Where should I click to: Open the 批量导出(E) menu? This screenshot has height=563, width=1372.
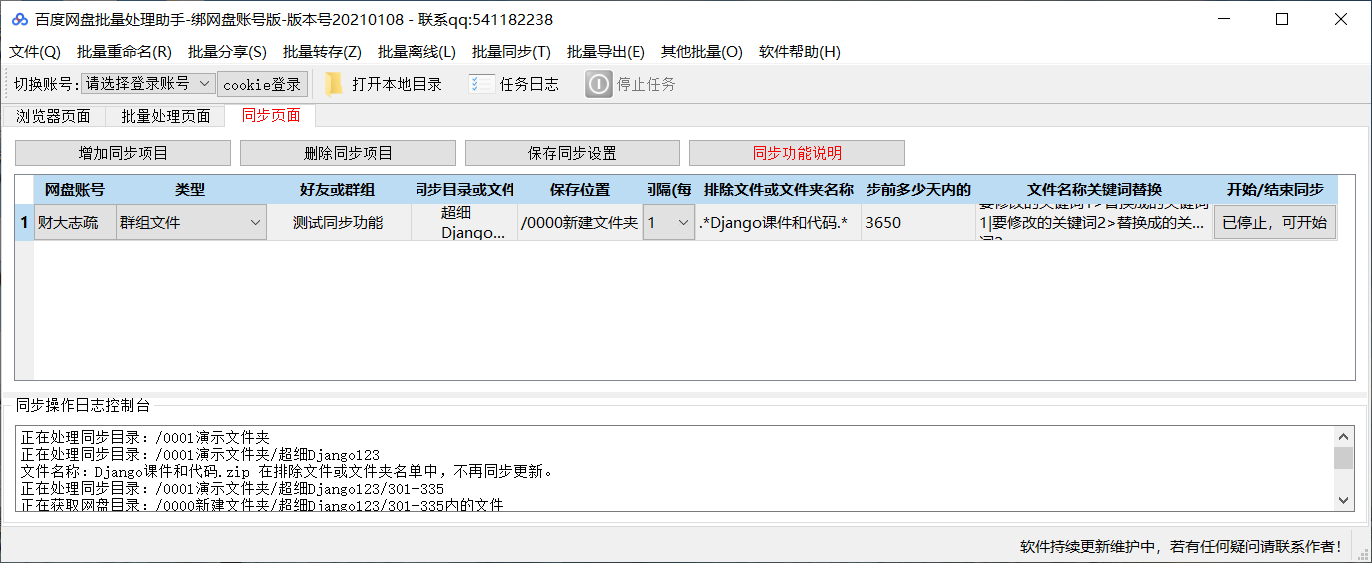(x=606, y=52)
